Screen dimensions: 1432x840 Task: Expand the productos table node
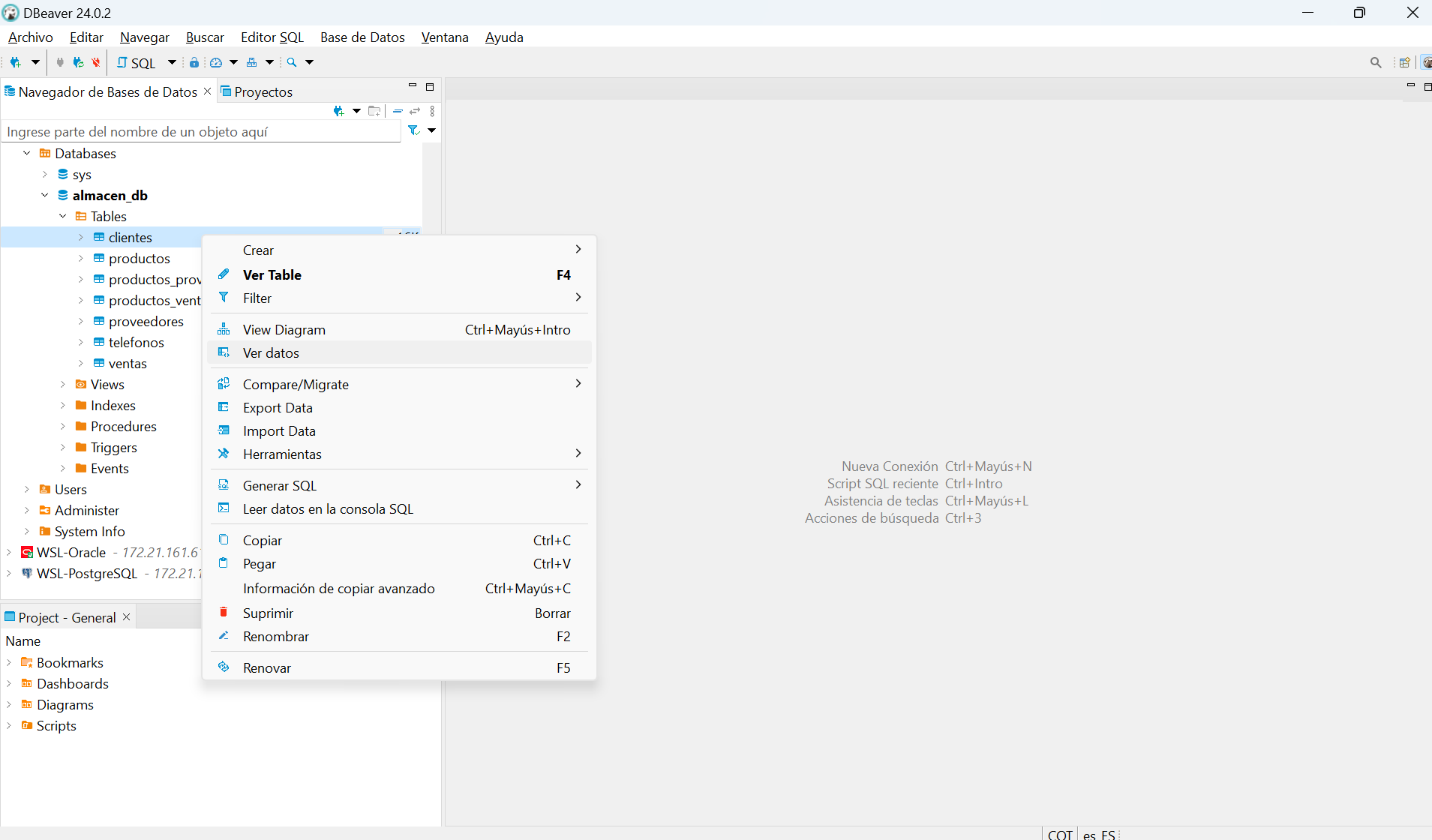[81, 258]
